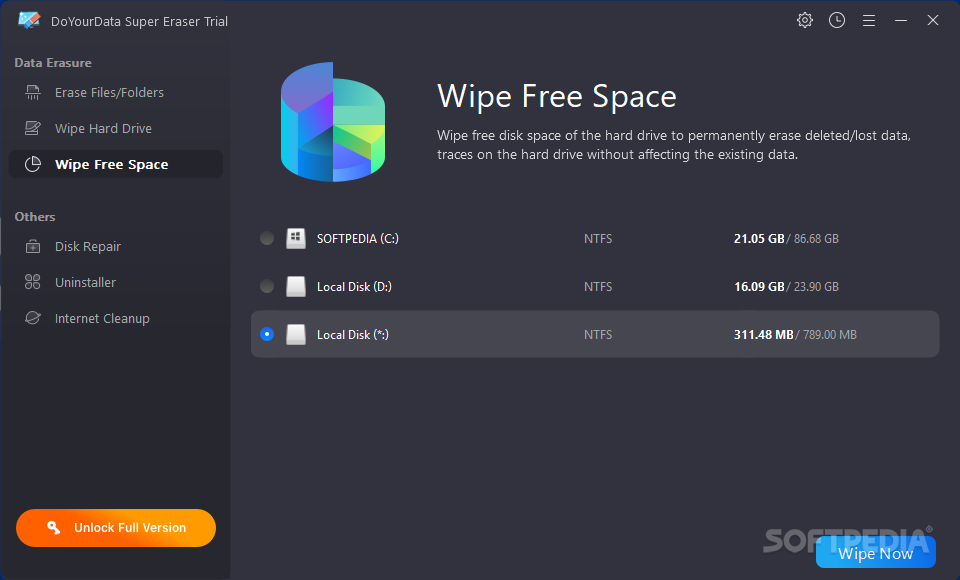Image resolution: width=960 pixels, height=580 pixels.
Task: Click the Wipe Free Space page heading
Action: point(557,96)
